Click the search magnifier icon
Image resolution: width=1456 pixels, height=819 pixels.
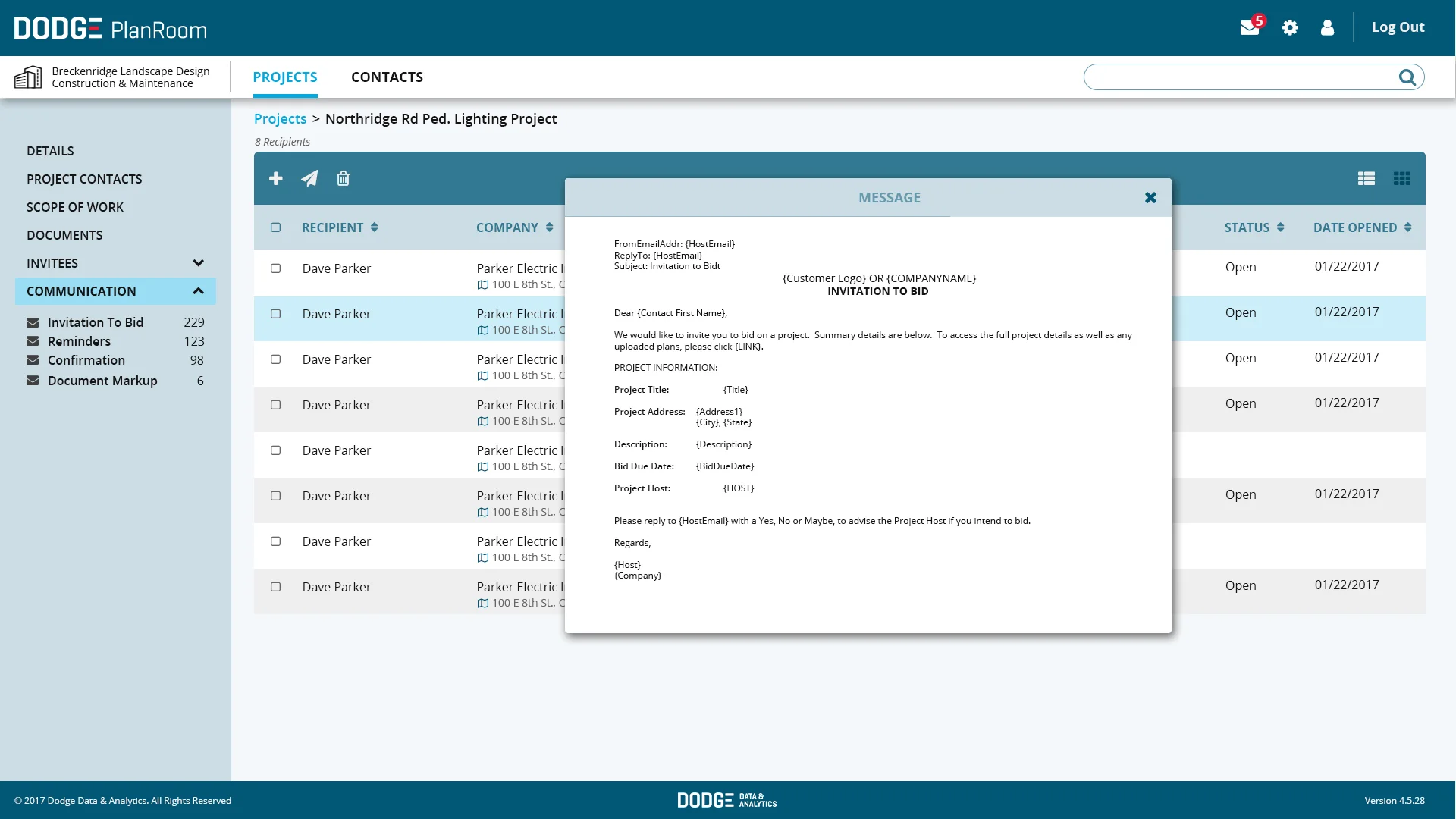[1407, 77]
